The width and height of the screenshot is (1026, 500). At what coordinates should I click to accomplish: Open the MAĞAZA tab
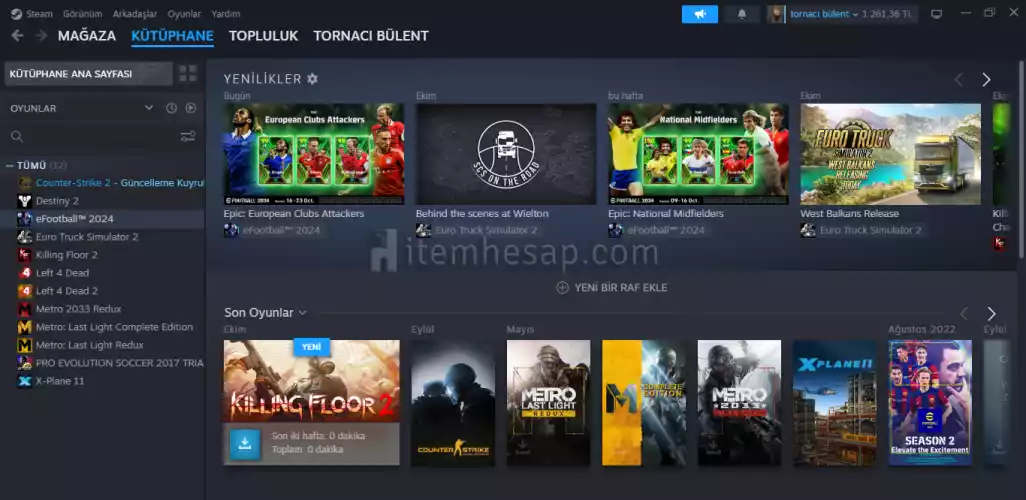(x=86, y=36)
